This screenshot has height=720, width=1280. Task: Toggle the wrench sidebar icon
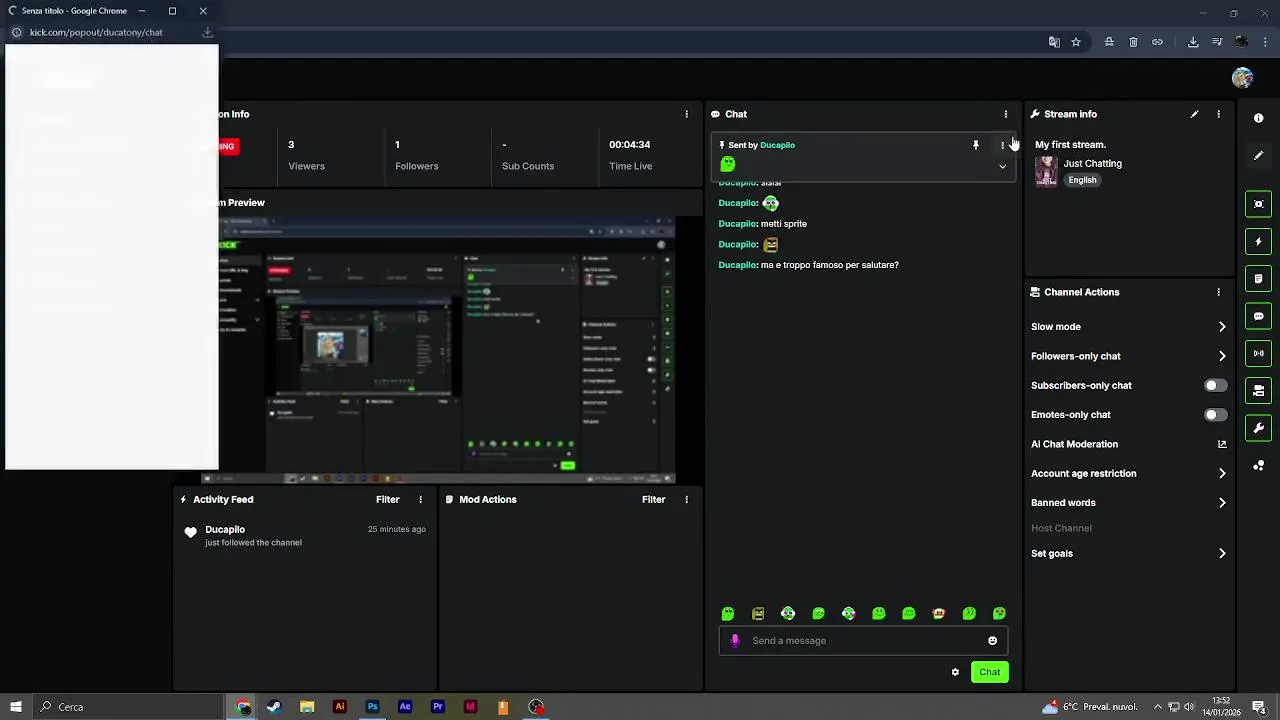(x=1258, y=428)
